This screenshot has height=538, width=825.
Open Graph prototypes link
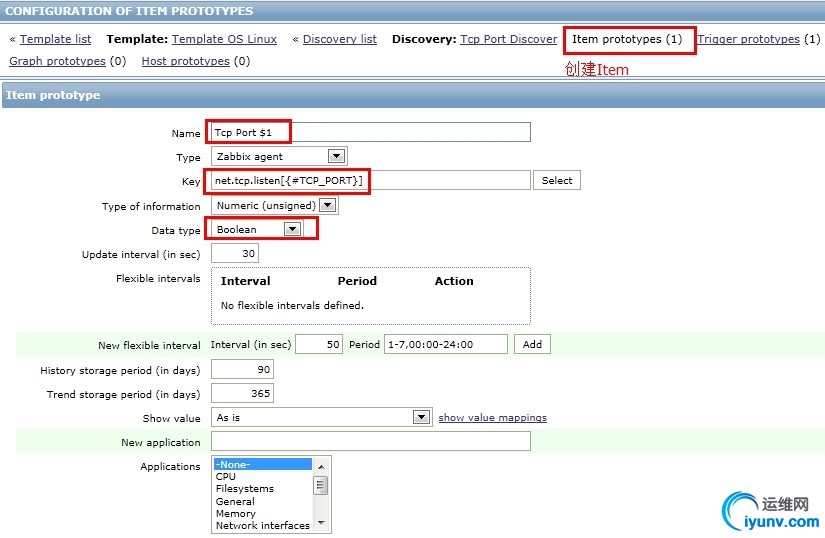pyautogui.click(x=57, y=61)
